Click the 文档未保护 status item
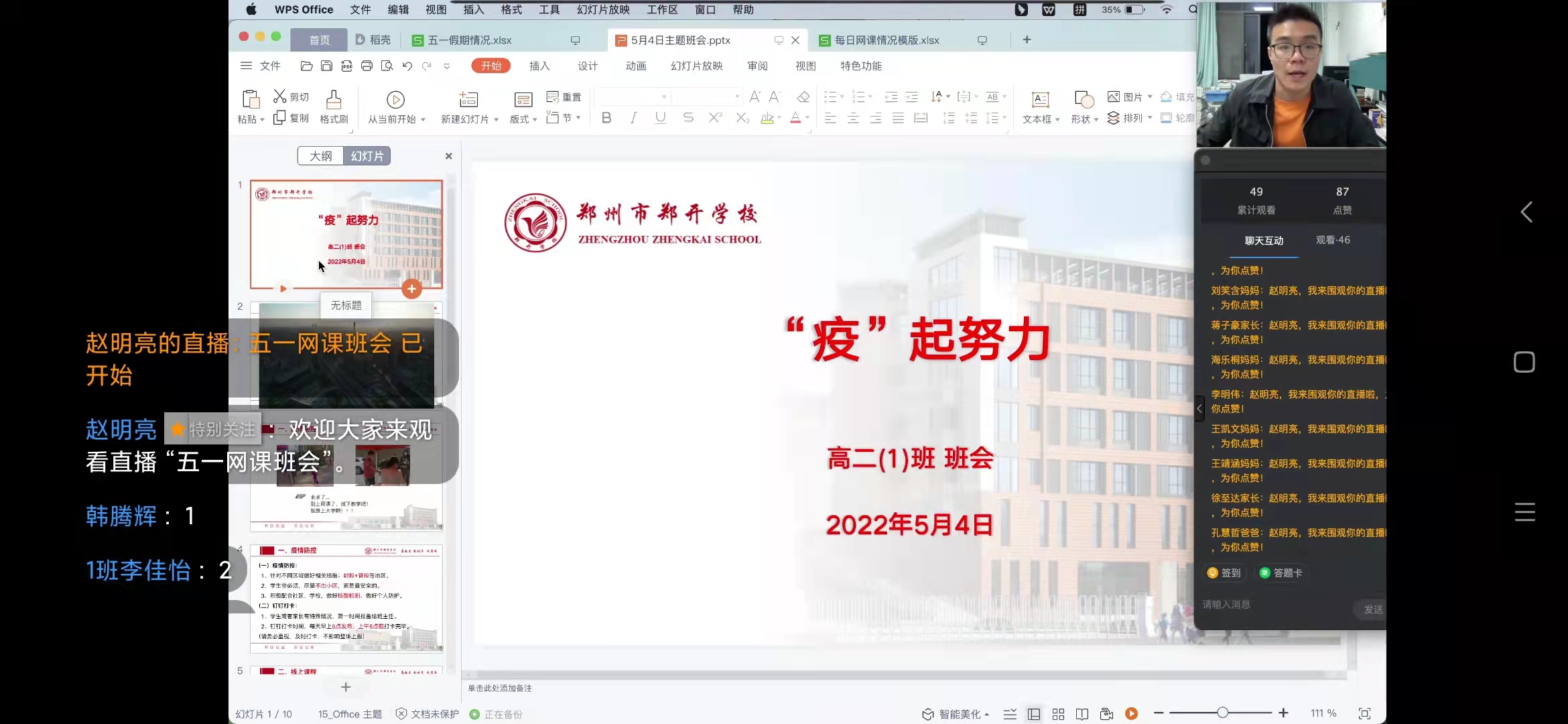This screenshot has height=724, width=1568. (428, 714)
